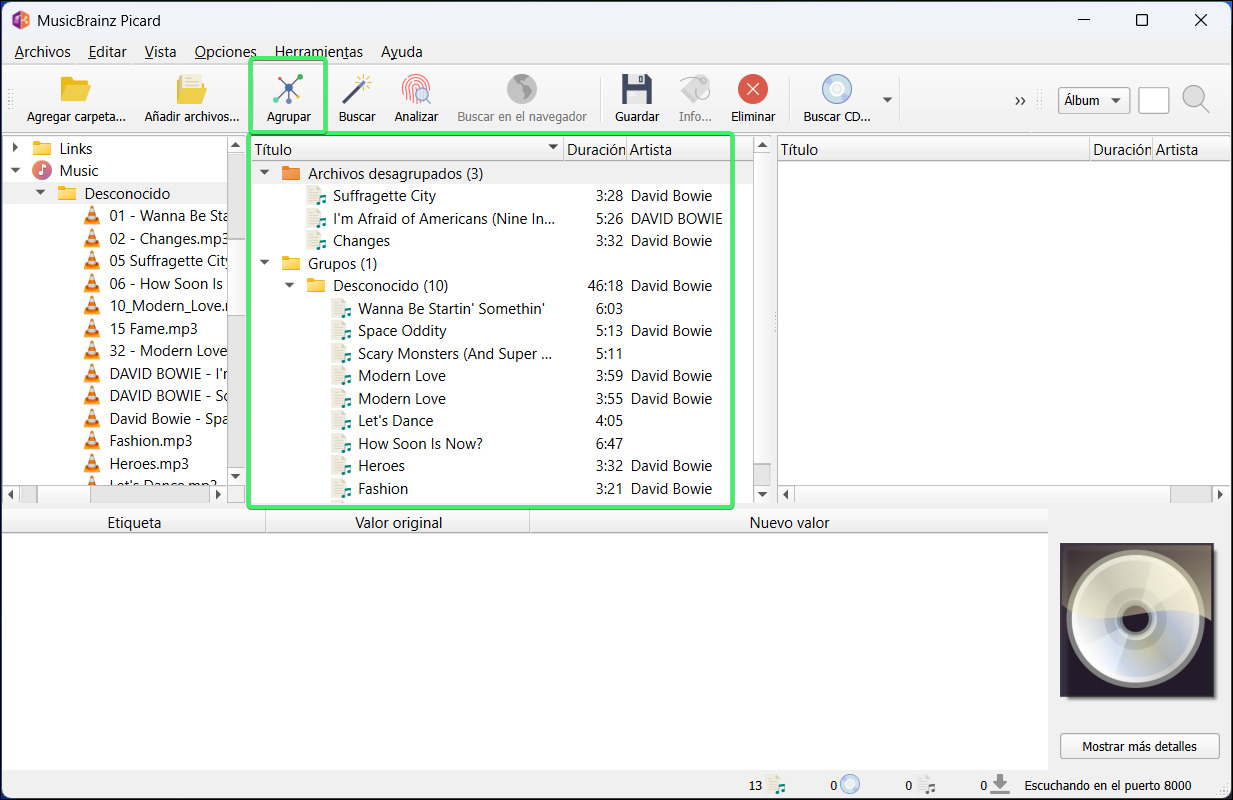Click the pending downloads arrow in status bar
The height and width of the screenshot is (800, 1233).
tap(999, 786)
